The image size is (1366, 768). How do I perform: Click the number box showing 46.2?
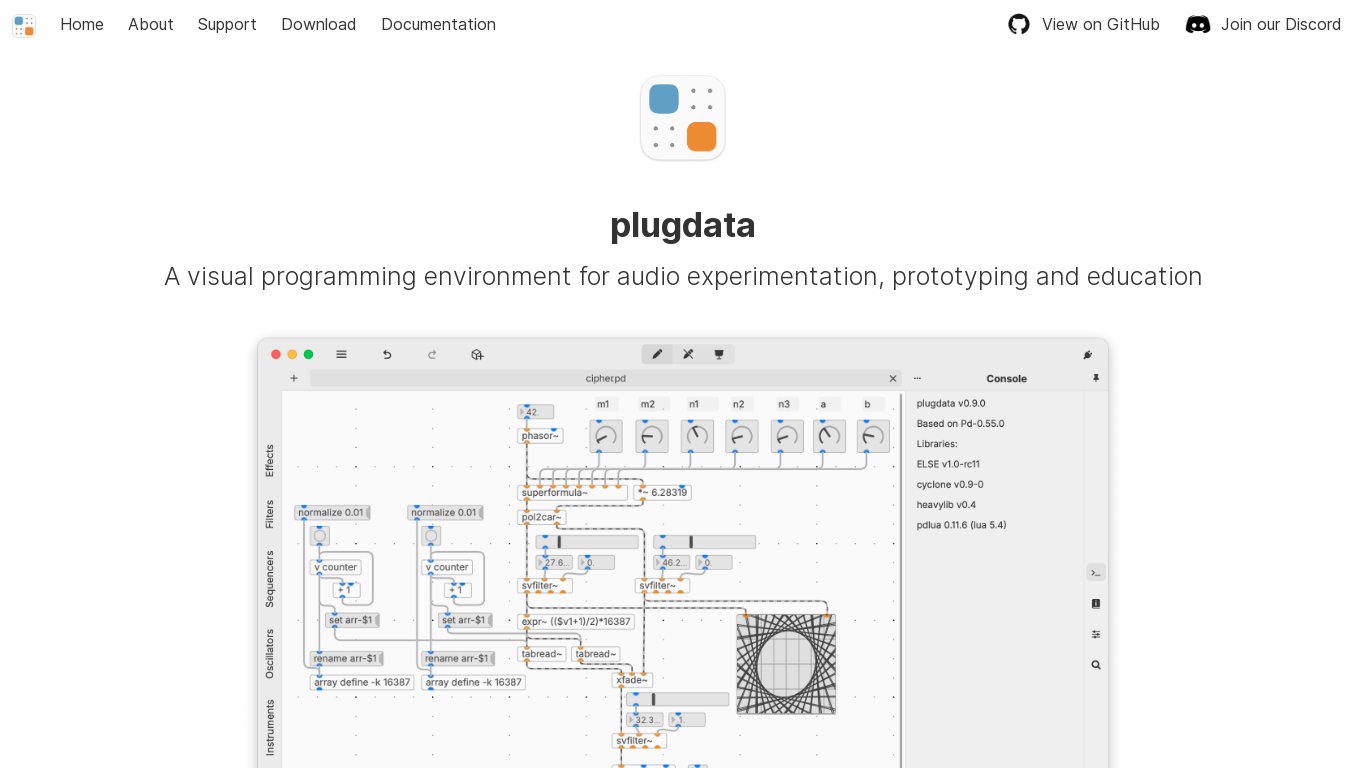pyautogui.click(x=672, y=562)
